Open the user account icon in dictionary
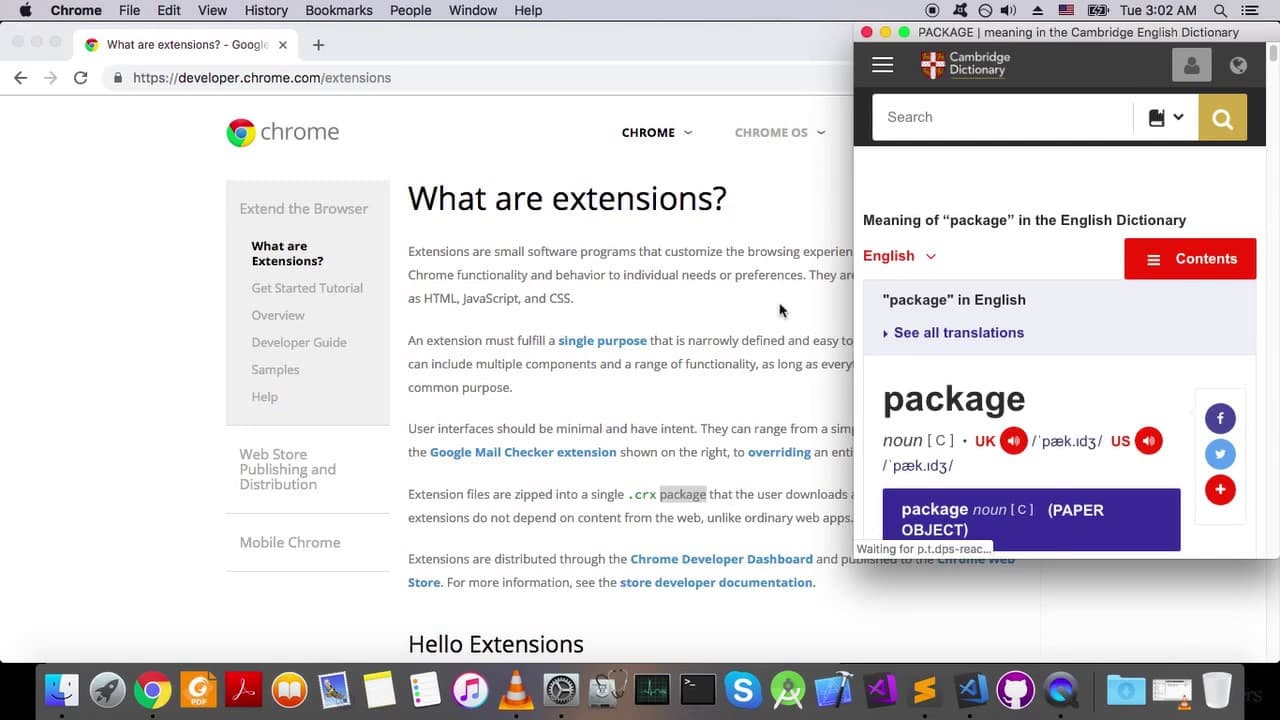 pos(1191,65)
